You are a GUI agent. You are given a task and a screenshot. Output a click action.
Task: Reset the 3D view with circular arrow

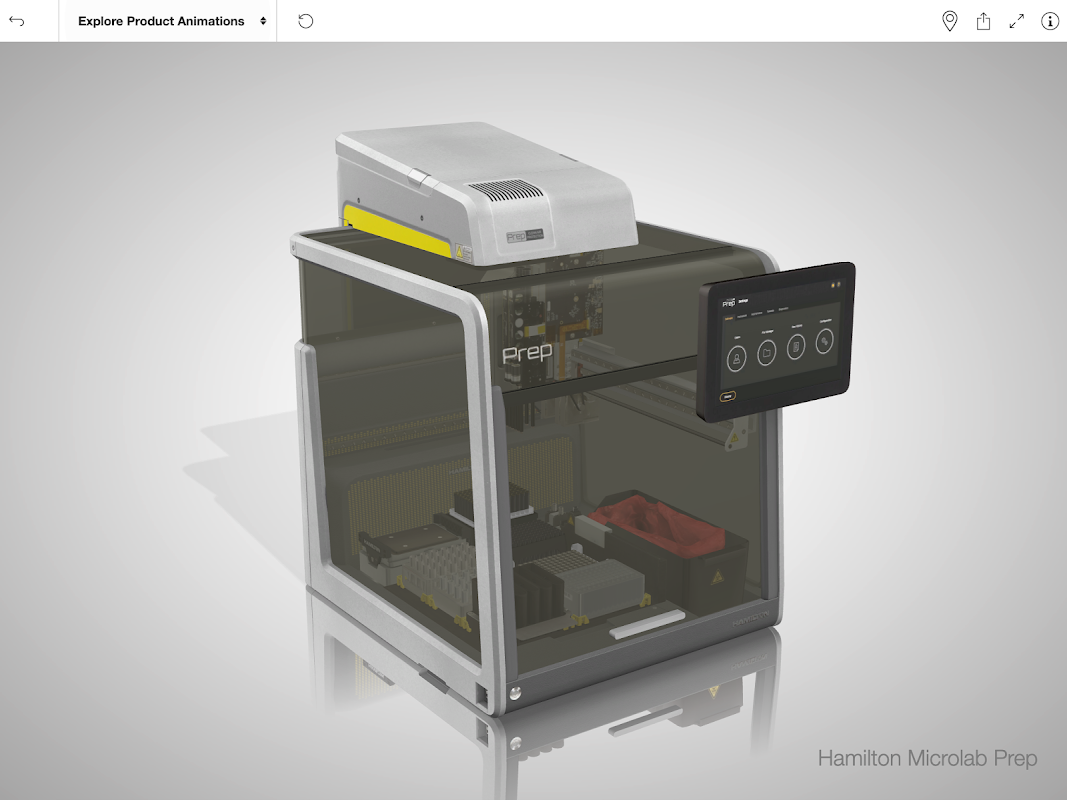point(306,21)
